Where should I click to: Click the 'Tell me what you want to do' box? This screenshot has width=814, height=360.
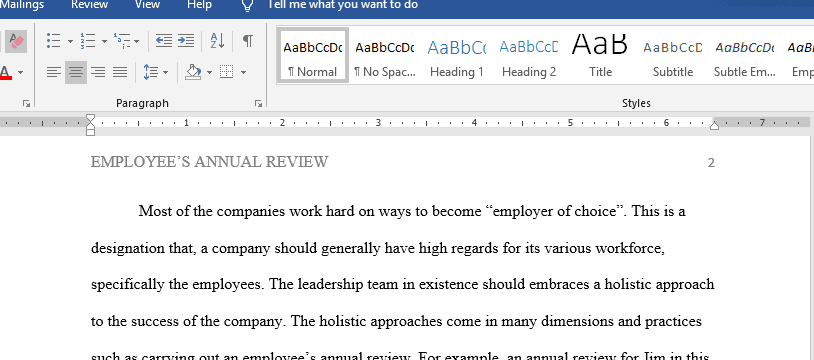point(343,5)
